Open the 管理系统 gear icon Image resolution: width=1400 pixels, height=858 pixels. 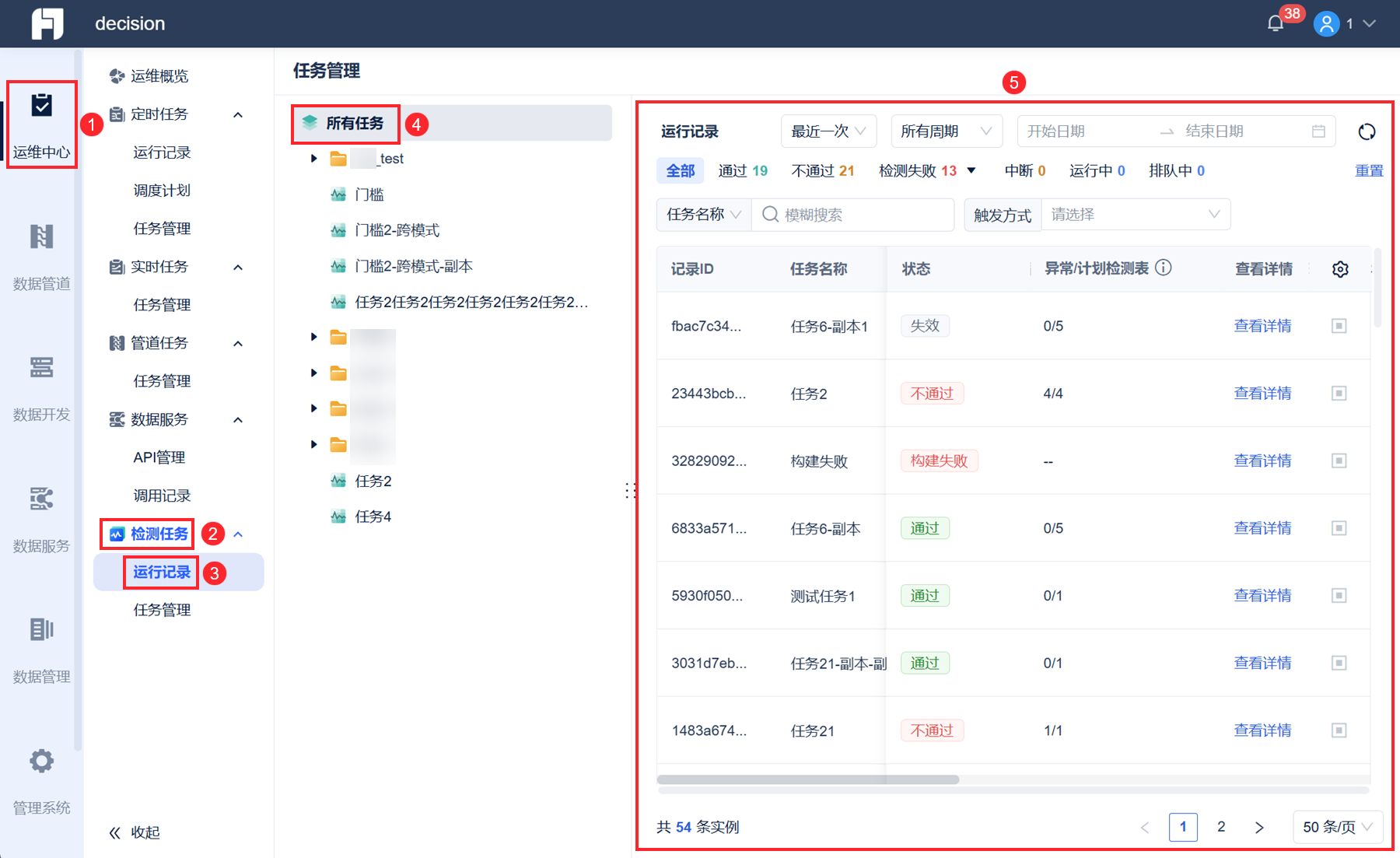(42, 761)
